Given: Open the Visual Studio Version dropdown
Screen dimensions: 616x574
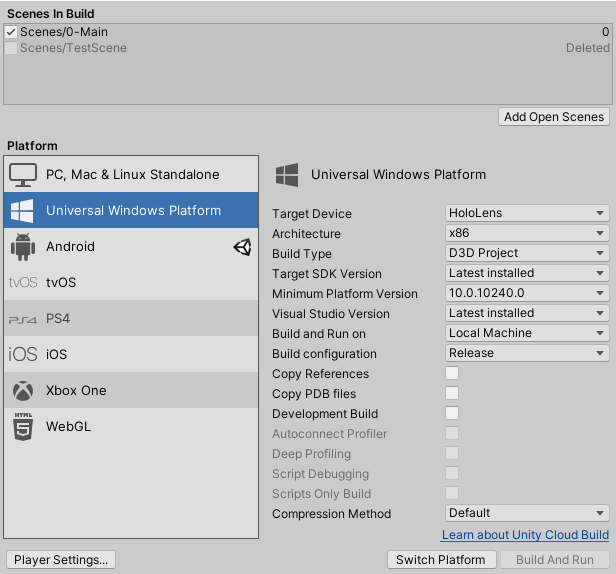Looking at the screenshot, I should pos(527,313).
